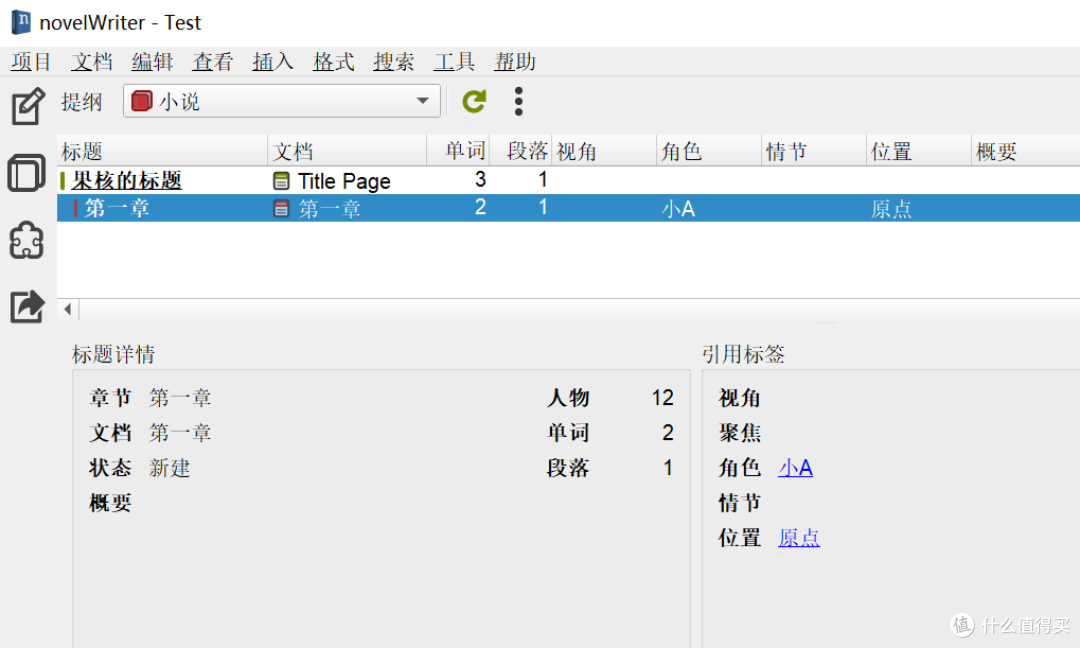Screen dimensions: 1080x648
Task: Open the 文档 menu
Action: (92, 62)
